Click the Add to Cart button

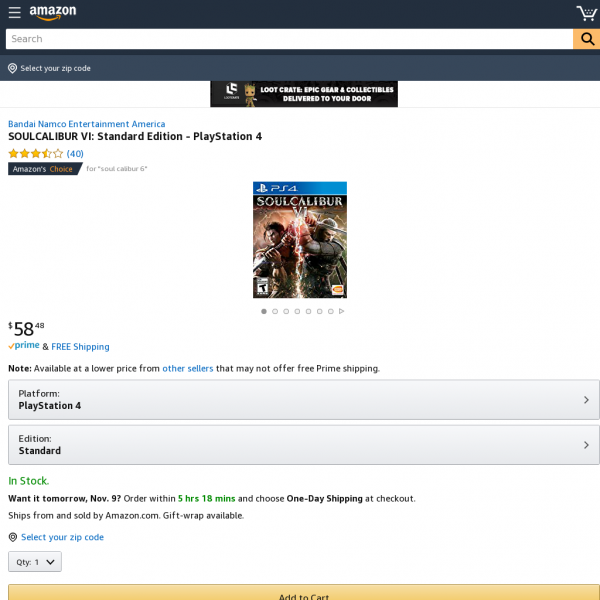(x=304, y=592)
